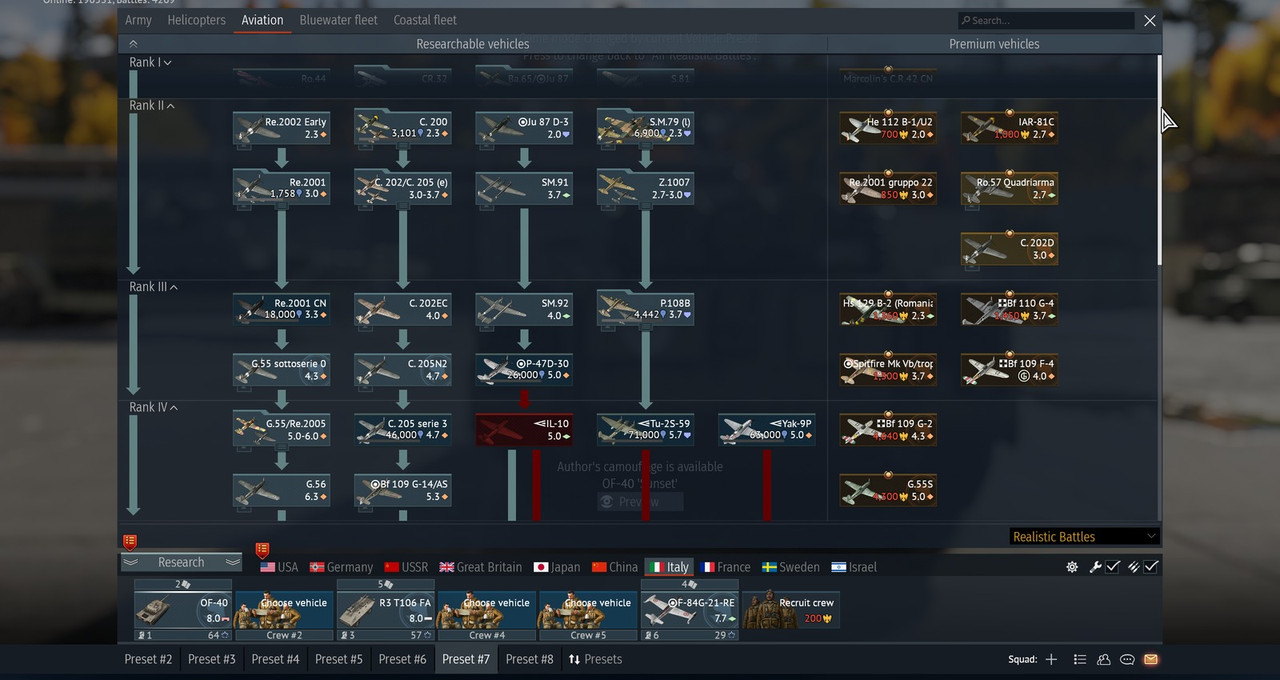Select premium Bf 109 G-2
Image resolution: width=1280 pixels, height=680 pixels.
(888, 430)
